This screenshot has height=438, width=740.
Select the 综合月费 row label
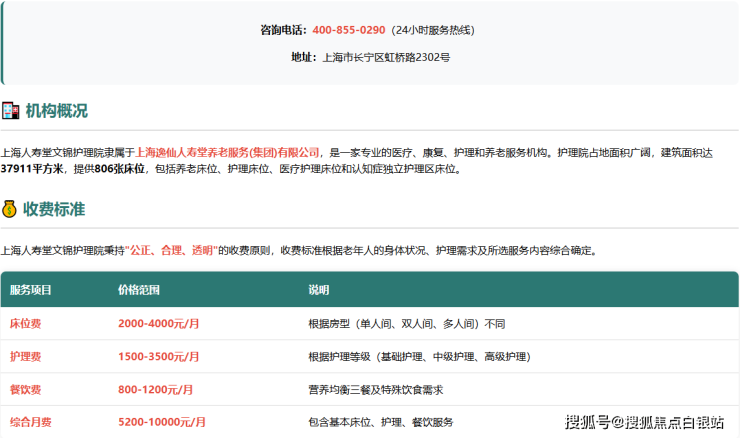coord(31,422)
